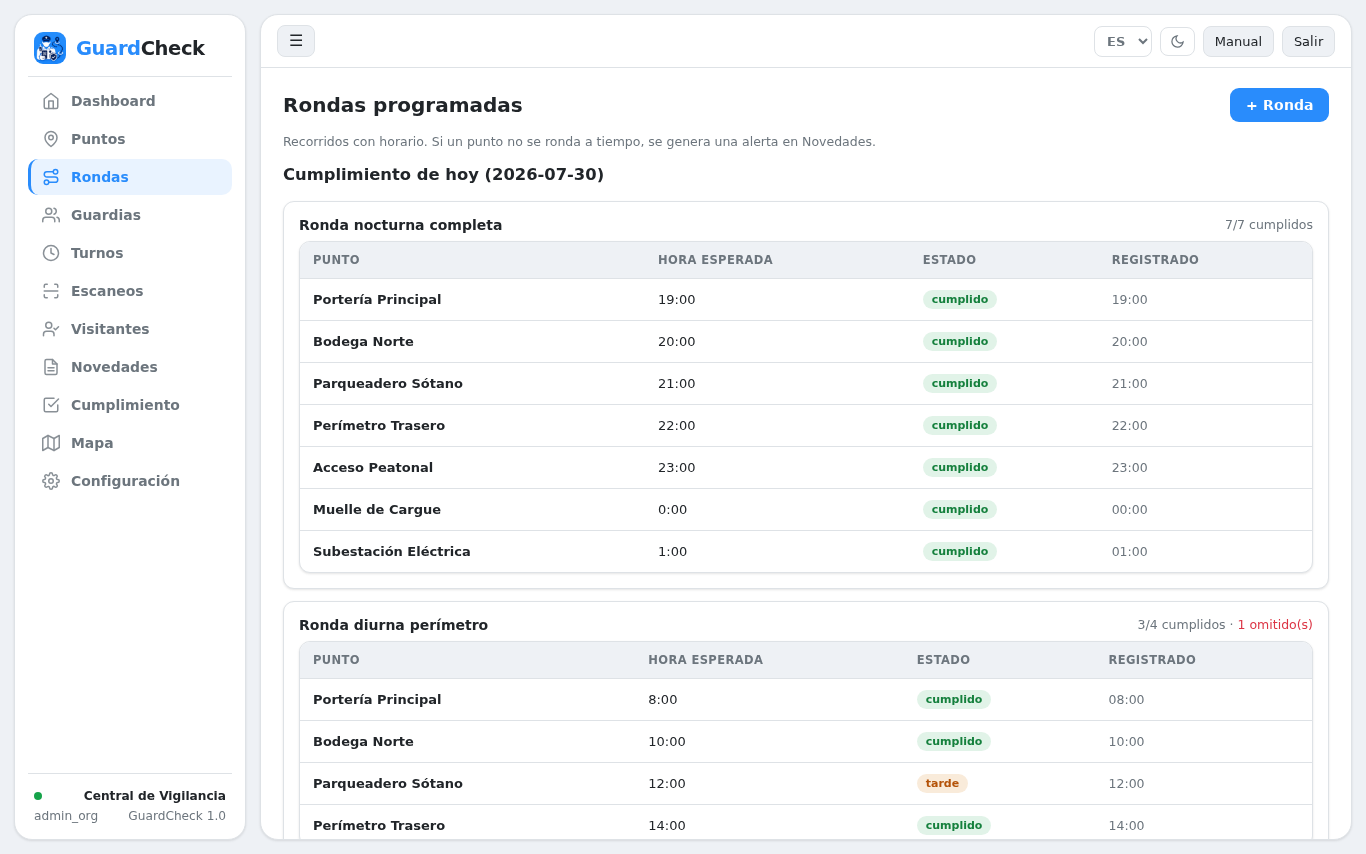
Task: Click the GuardCheck 1.0 version text
Action: tap(177, 816)
